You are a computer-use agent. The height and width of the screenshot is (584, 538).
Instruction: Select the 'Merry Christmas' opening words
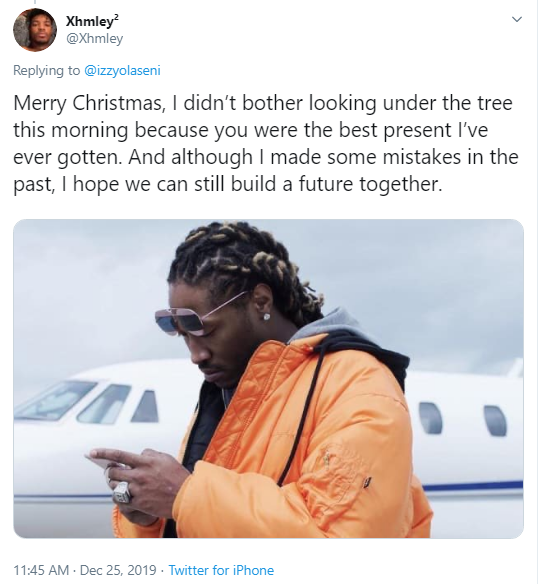[89, 104]
